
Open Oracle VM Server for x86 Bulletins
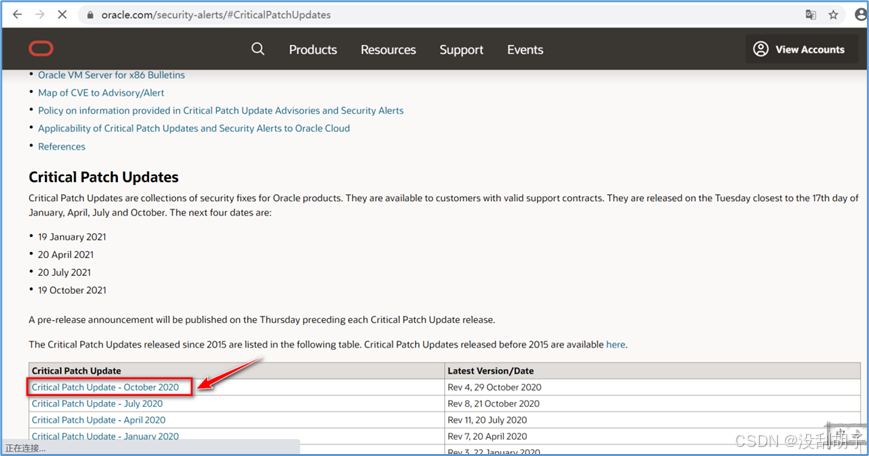pos(111,75)
